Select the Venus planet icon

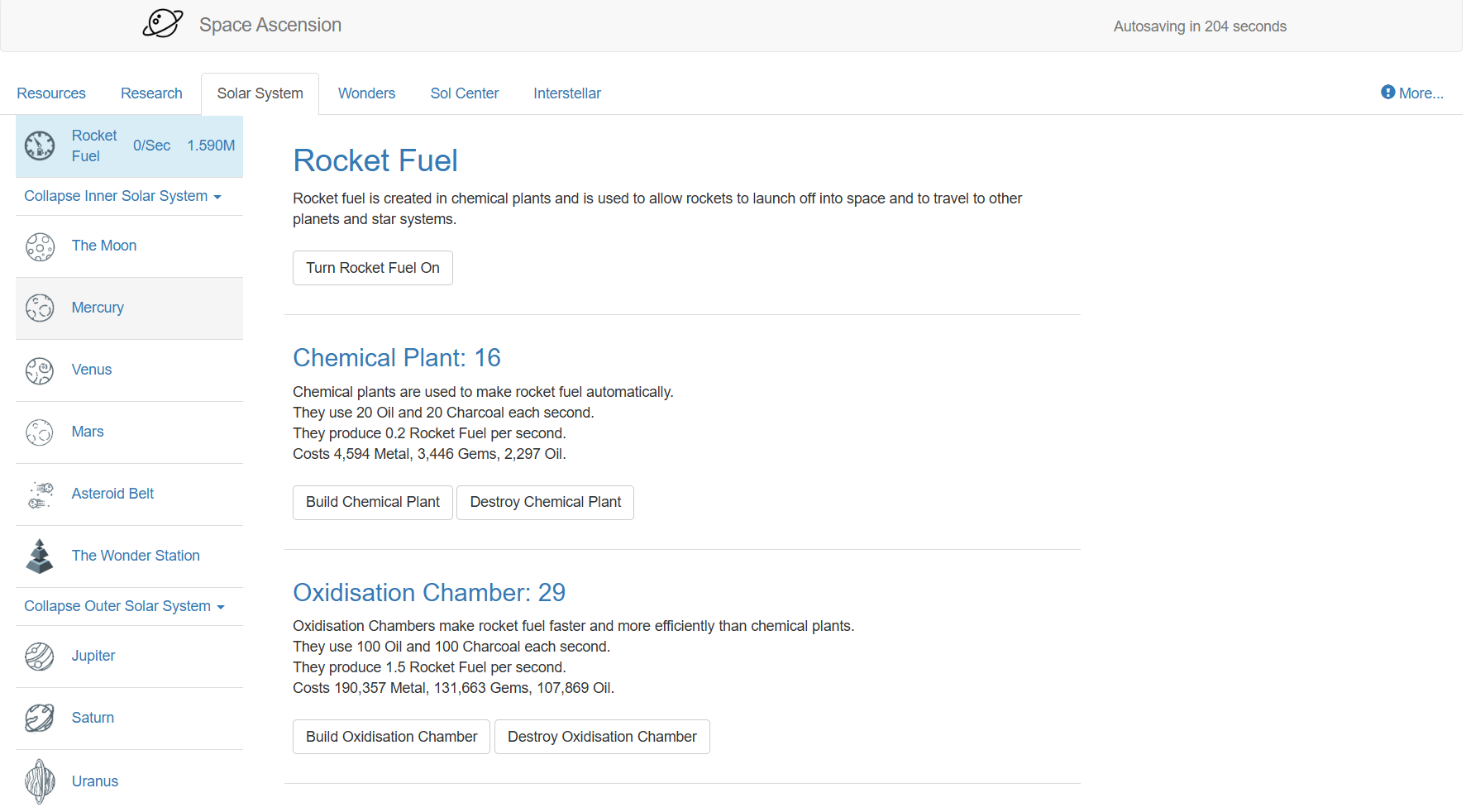[x=40, y=370]
